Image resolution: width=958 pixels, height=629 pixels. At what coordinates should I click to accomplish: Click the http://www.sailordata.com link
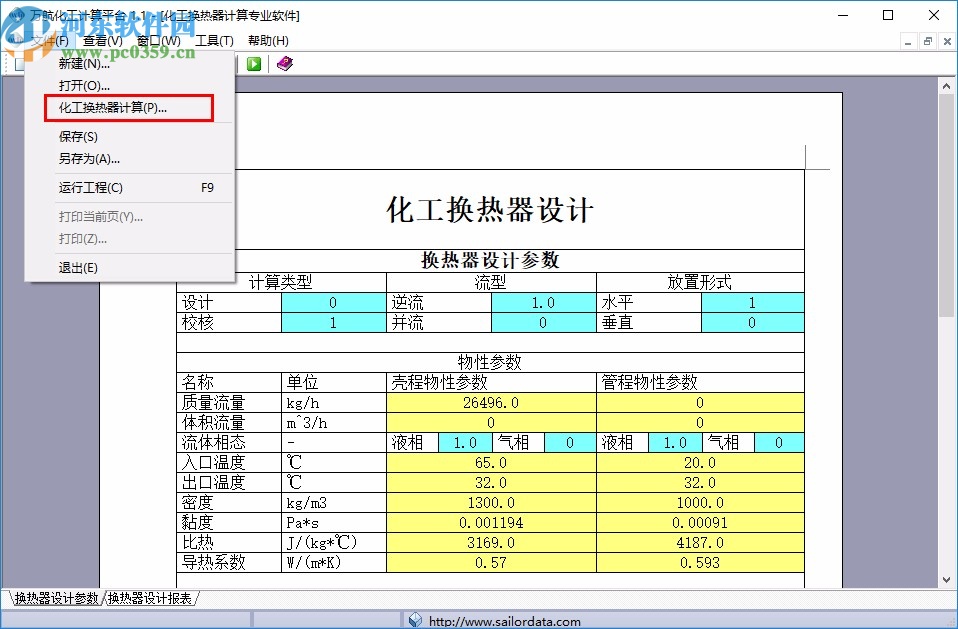(505, 622)
